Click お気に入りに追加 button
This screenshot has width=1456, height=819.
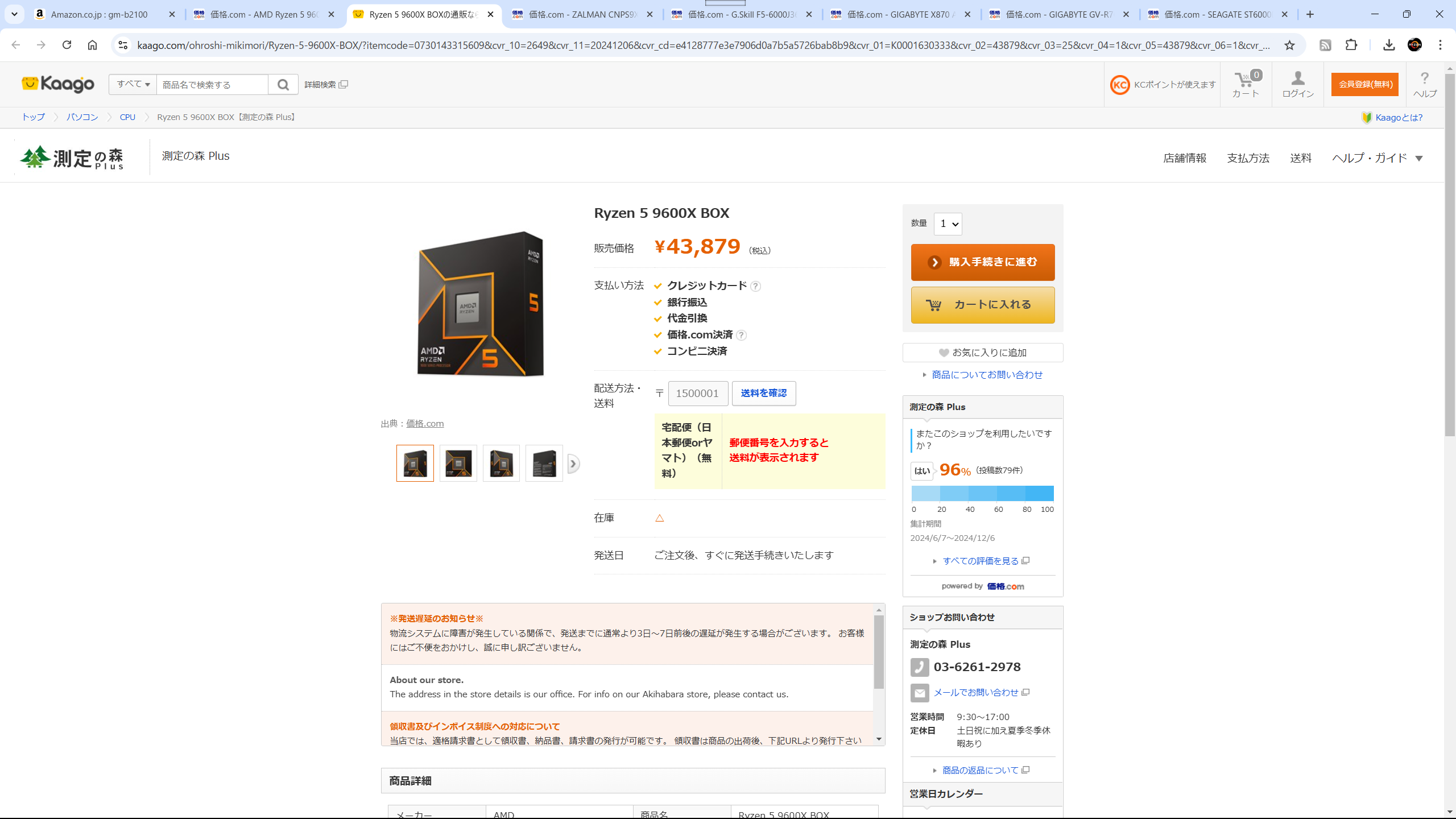(x=983, y=353)
